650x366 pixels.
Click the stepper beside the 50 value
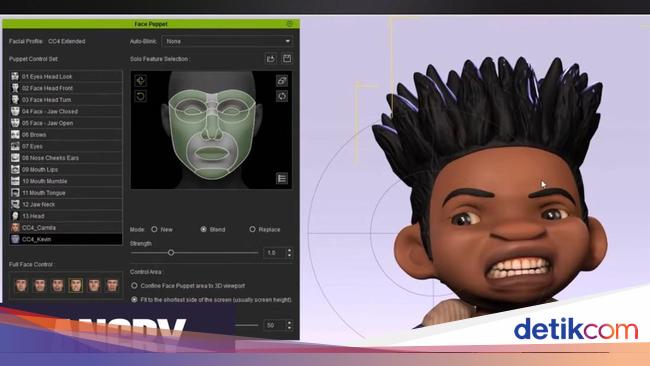pos(289,325)
